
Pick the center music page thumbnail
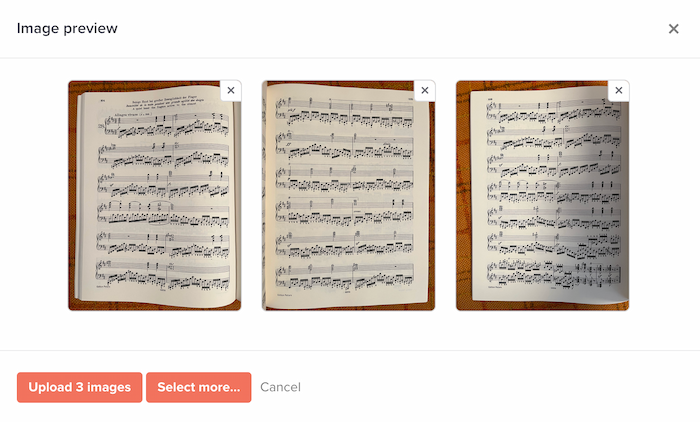(348, 196)
